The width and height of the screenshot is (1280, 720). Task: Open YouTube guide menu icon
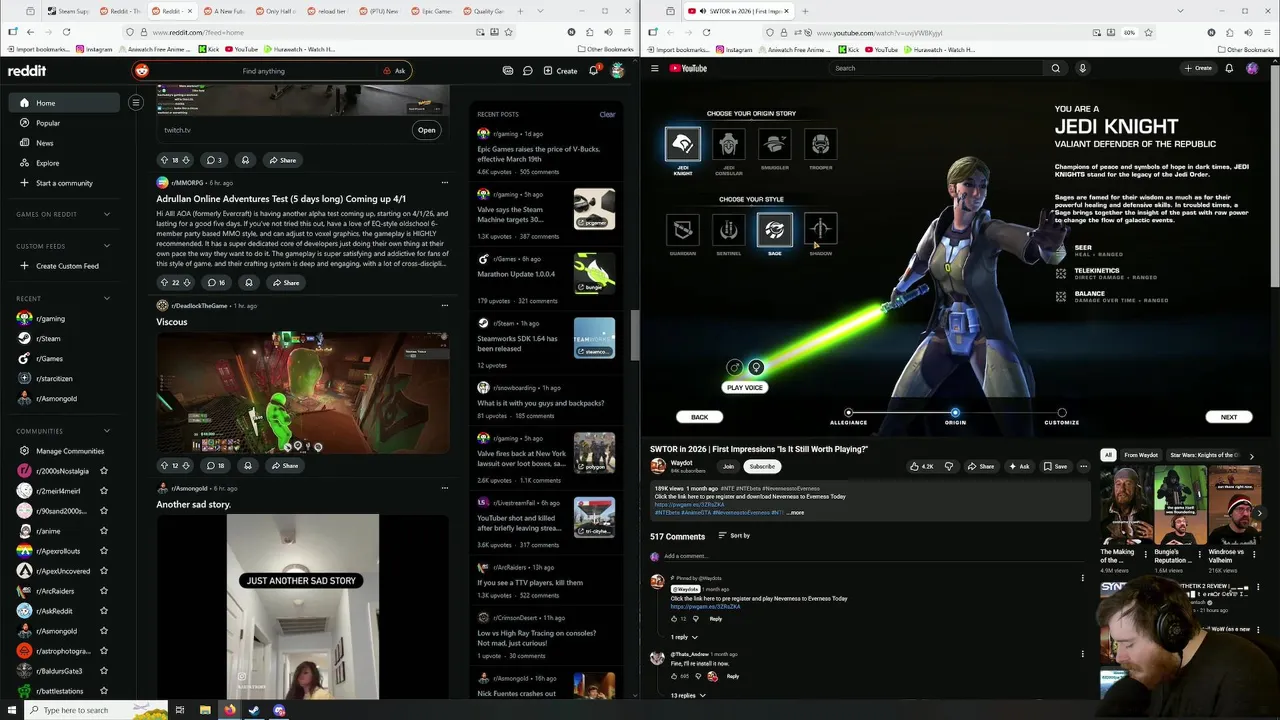(x=655, y=68)
